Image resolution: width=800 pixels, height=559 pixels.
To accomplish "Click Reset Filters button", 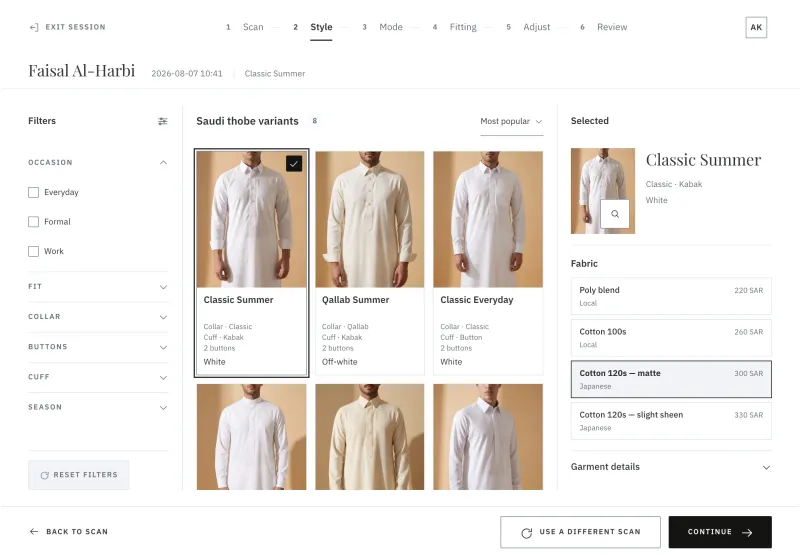I will (x=79, y=475).
